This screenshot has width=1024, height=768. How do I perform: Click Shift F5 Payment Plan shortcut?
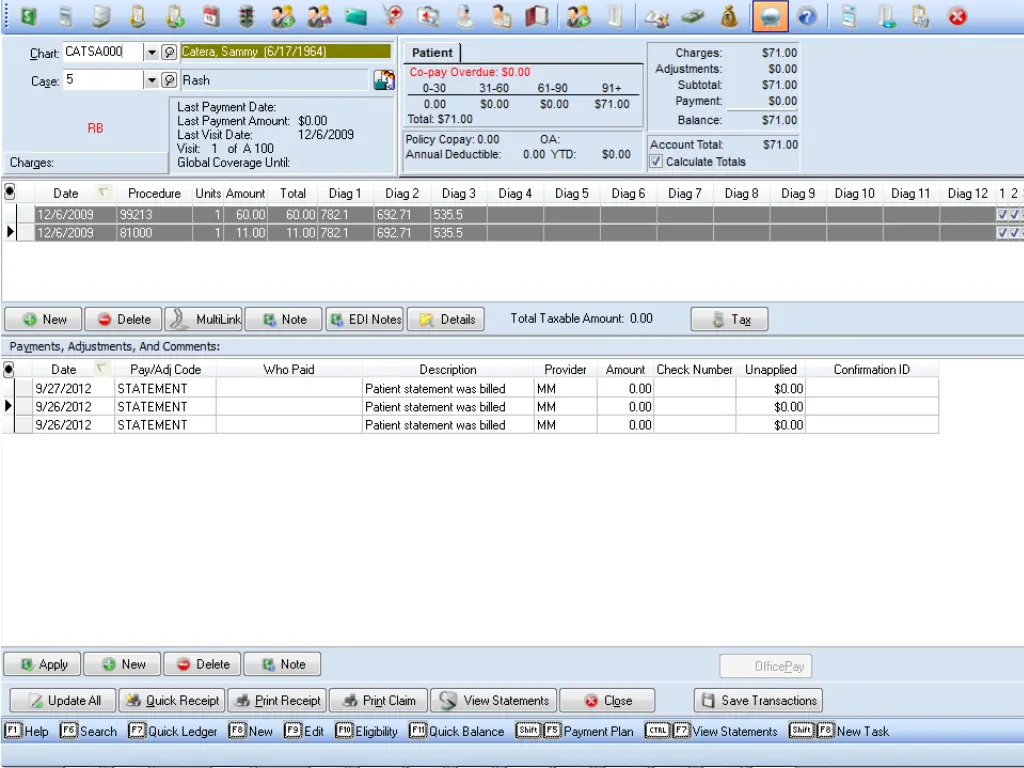point(575,731)
